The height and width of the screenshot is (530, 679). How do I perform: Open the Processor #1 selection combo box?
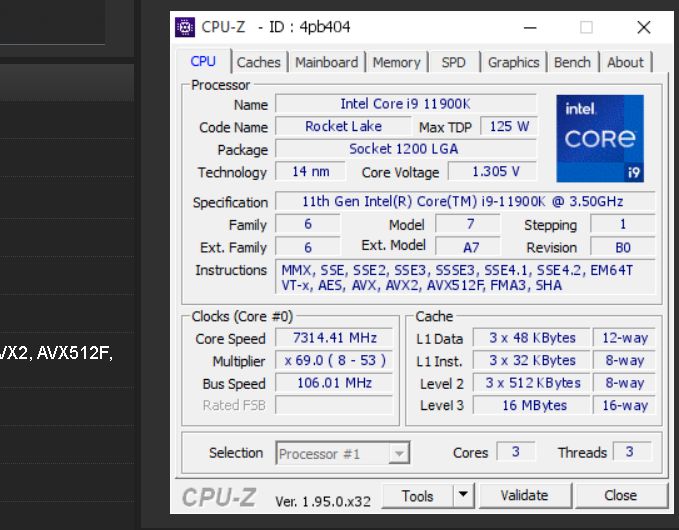[x=343, y=453]
